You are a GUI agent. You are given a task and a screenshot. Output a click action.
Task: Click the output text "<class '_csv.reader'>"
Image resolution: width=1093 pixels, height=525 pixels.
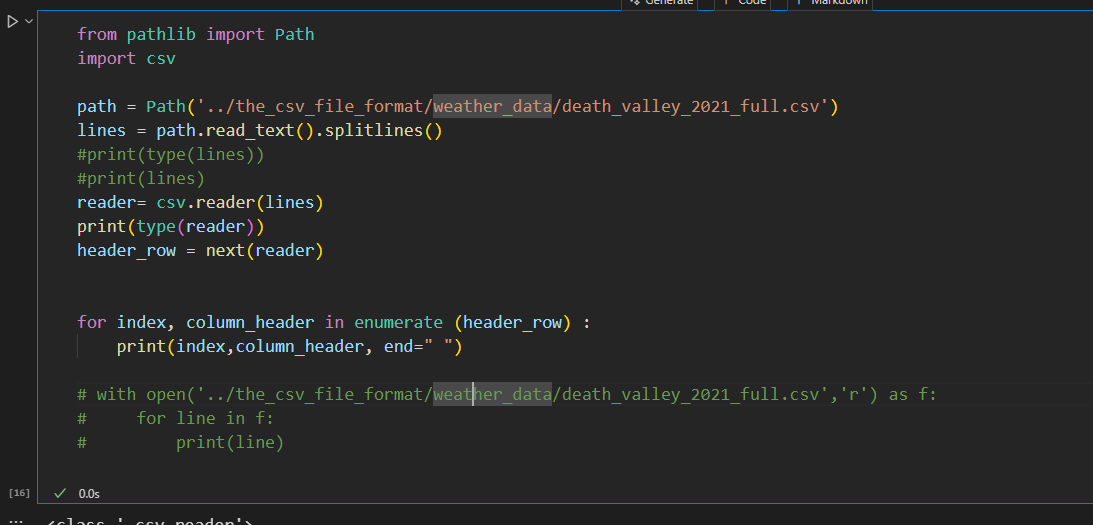coord(151,522)
